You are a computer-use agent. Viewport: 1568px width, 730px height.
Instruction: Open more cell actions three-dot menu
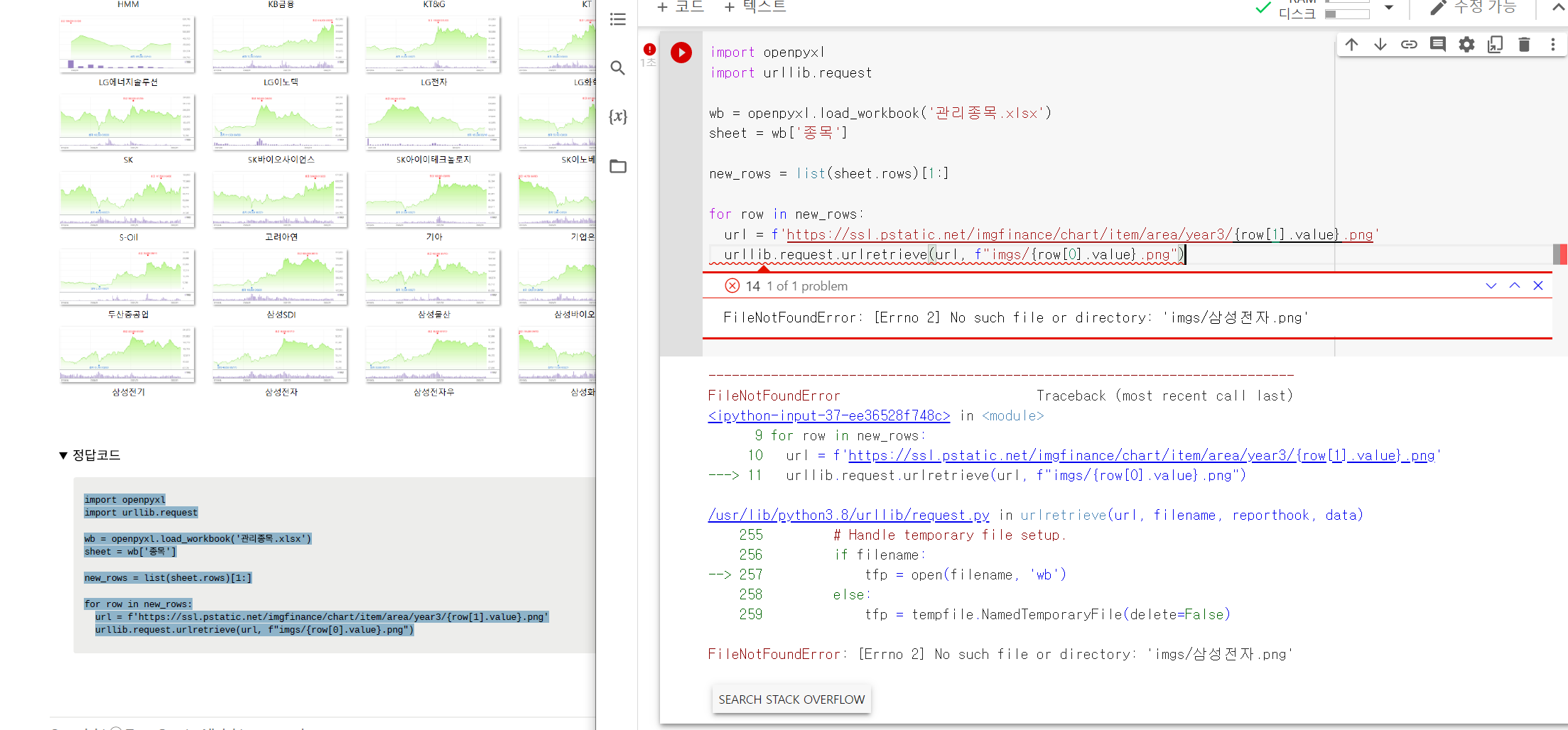point(1553,45)
